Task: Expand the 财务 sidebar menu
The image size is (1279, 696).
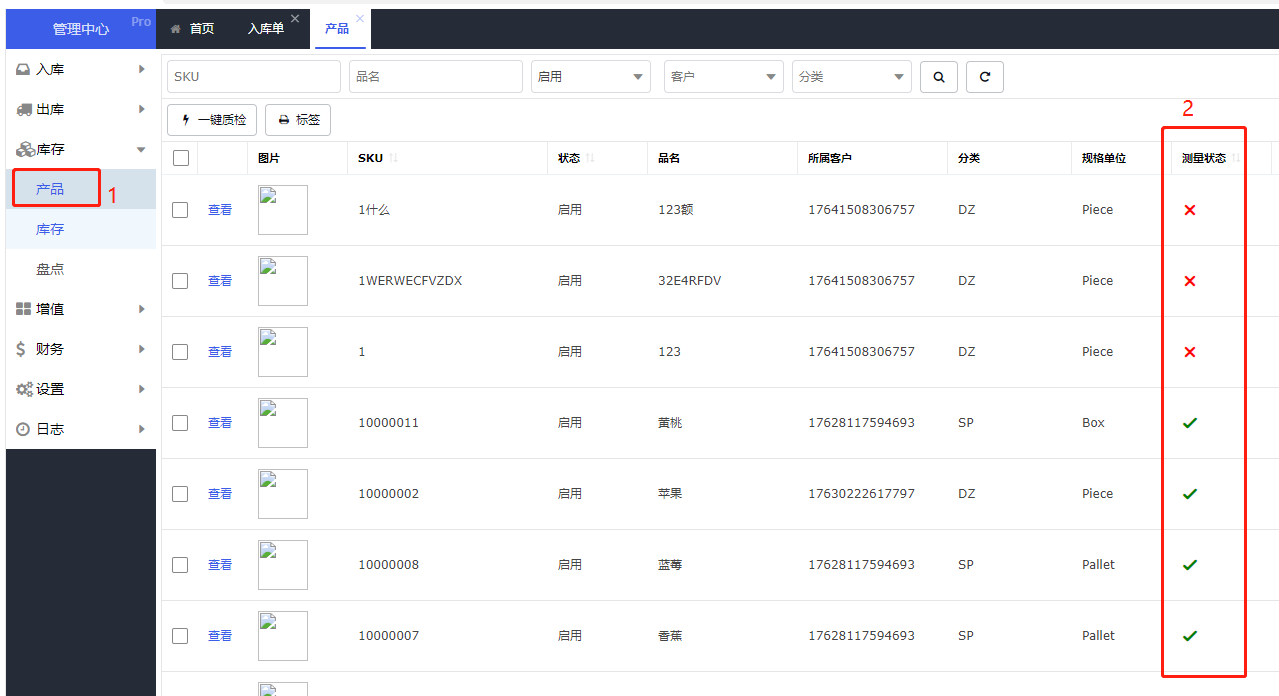Action: (81, 349)
